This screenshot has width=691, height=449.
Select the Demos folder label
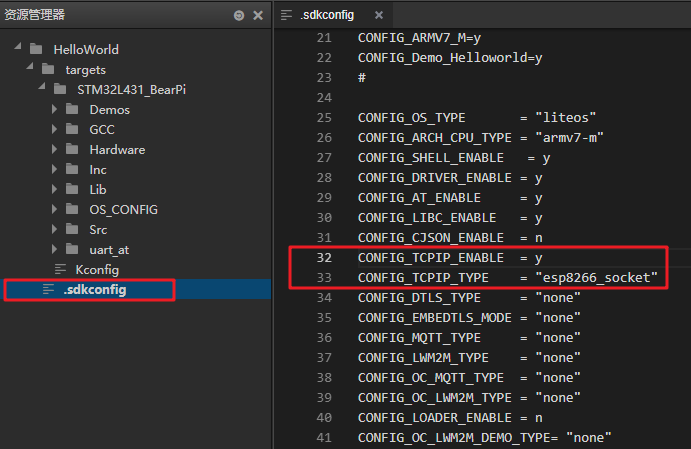pos(110,109)
